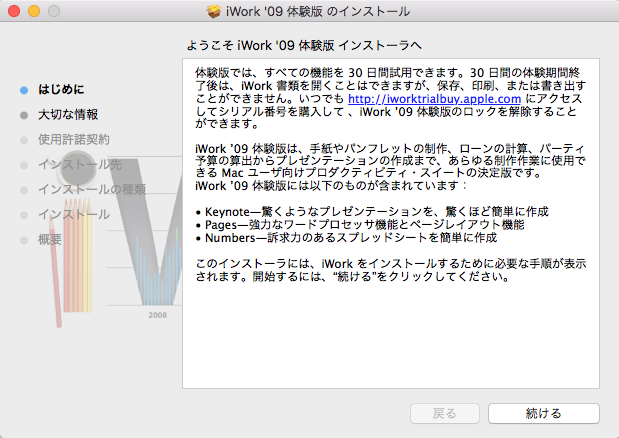Close the installer window with red button
The image size is (619, 438).
14,11
